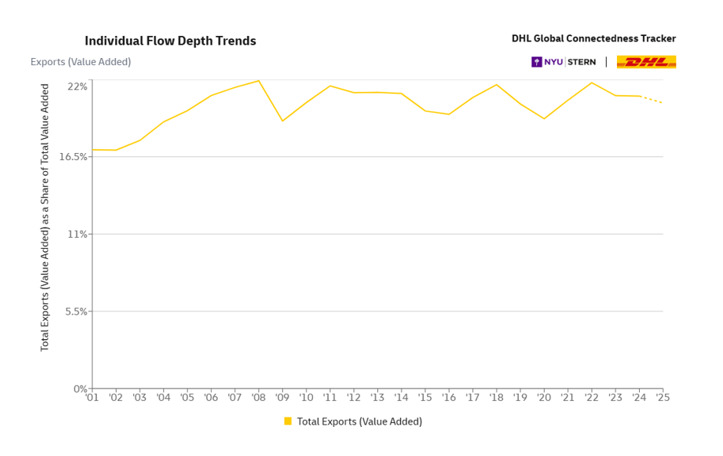Click the 5.5% y-axis label
The image size is (723, 456).
[x=74, y=311]
